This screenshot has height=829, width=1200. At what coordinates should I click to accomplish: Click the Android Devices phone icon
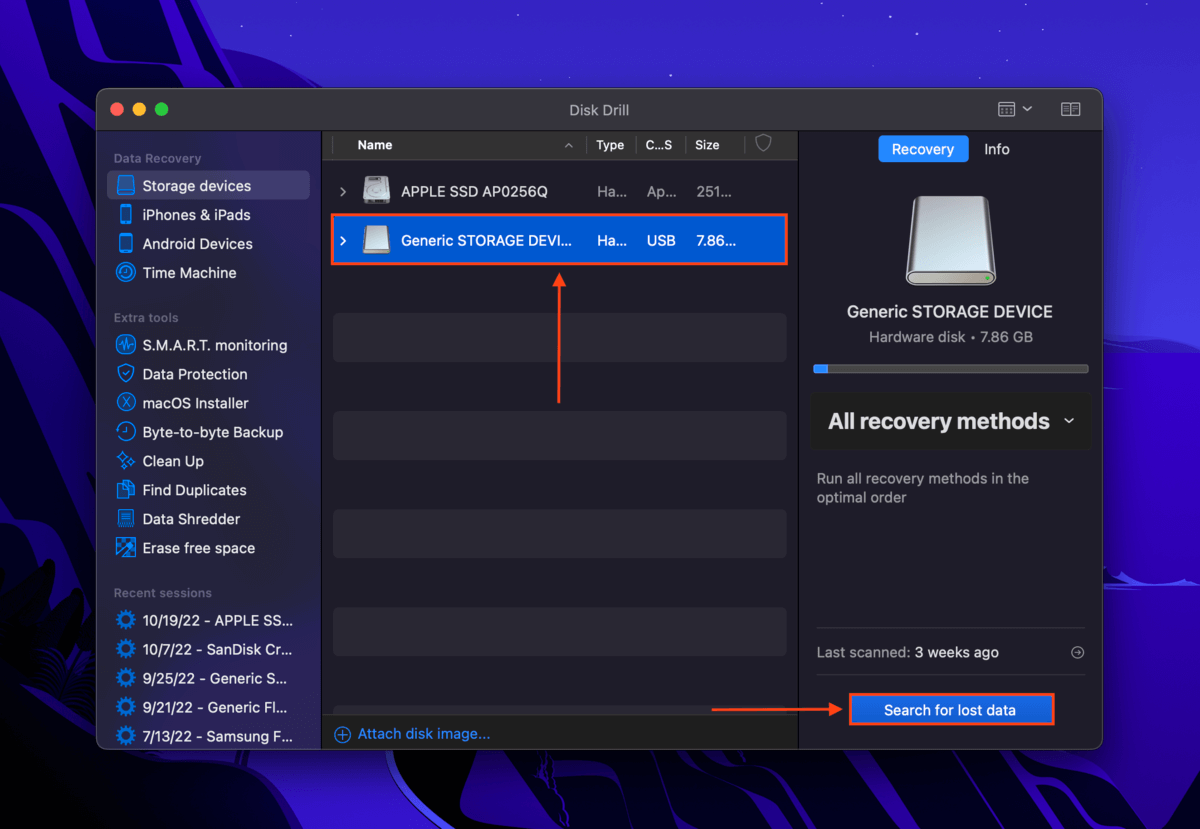pos(126,244)
